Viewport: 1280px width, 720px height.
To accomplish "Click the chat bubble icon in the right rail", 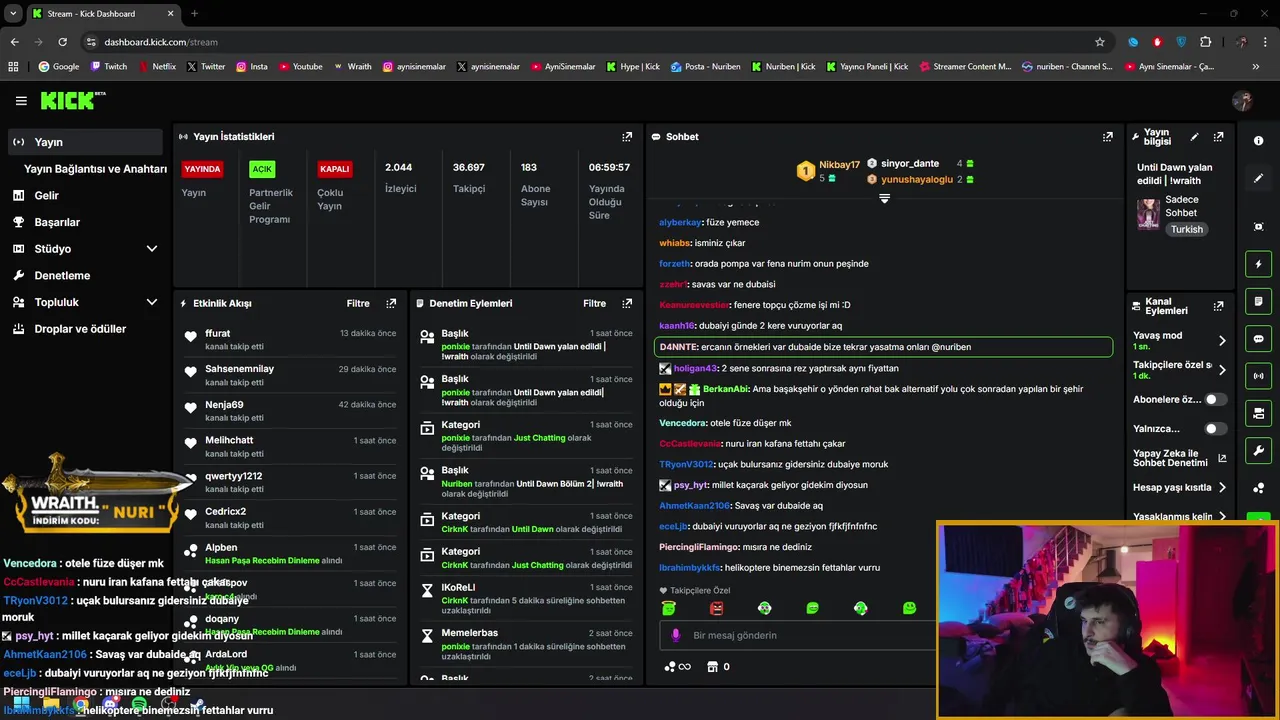I will [x=1258, y=339].
